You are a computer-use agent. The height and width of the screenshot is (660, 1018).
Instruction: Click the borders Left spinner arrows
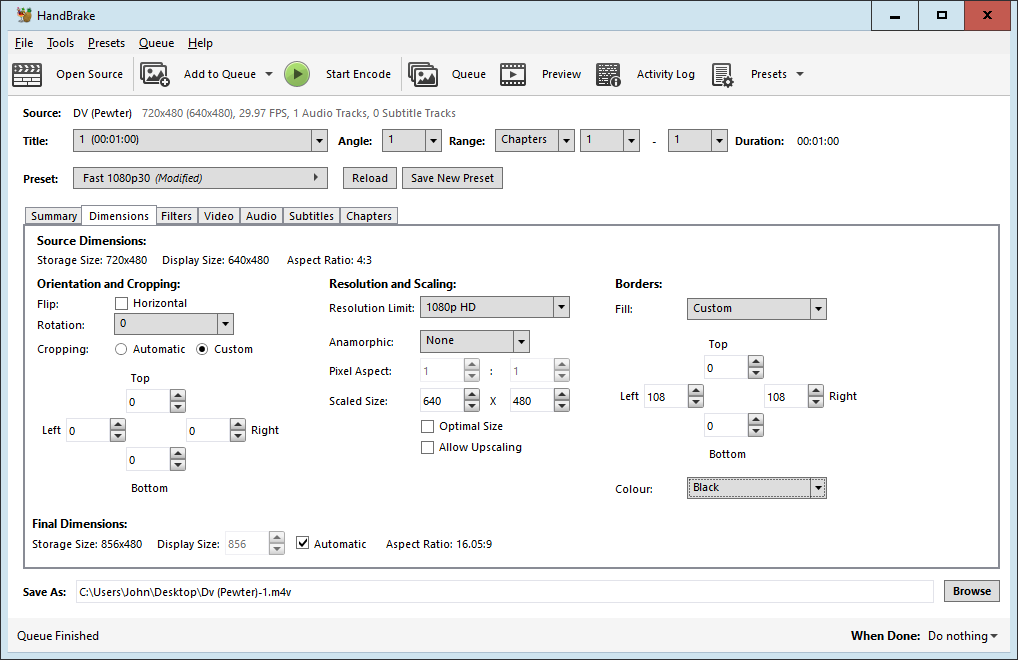696,396
